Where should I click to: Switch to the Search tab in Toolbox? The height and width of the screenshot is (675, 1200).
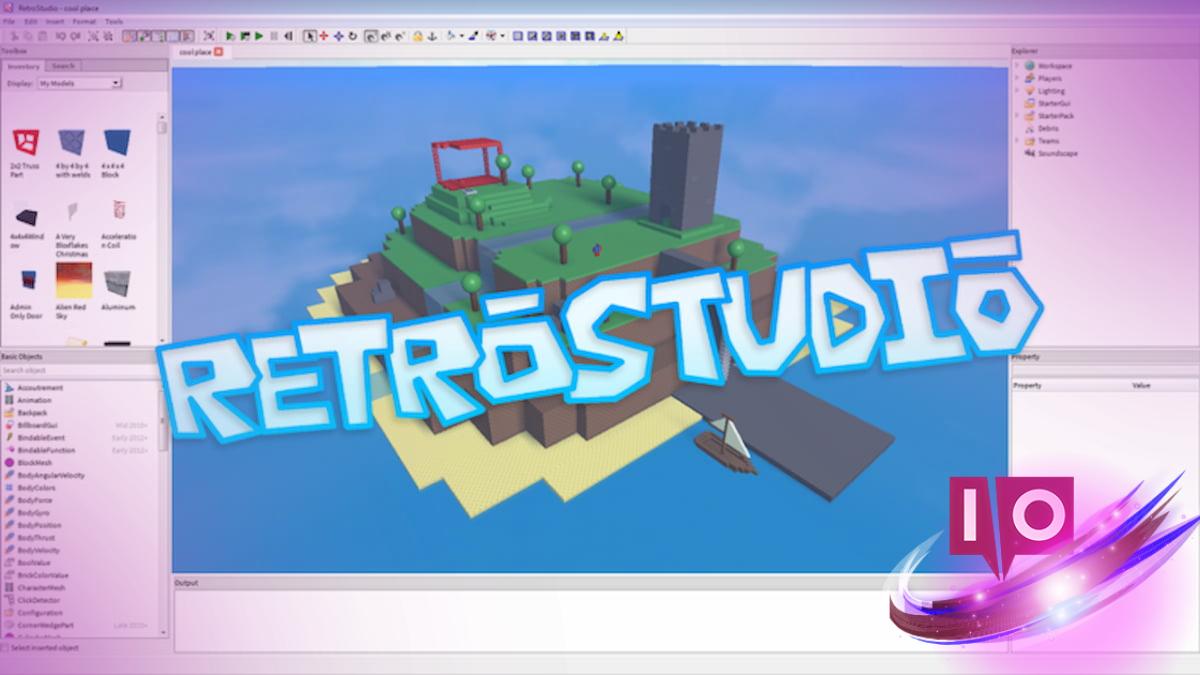[x=63, y=66]
